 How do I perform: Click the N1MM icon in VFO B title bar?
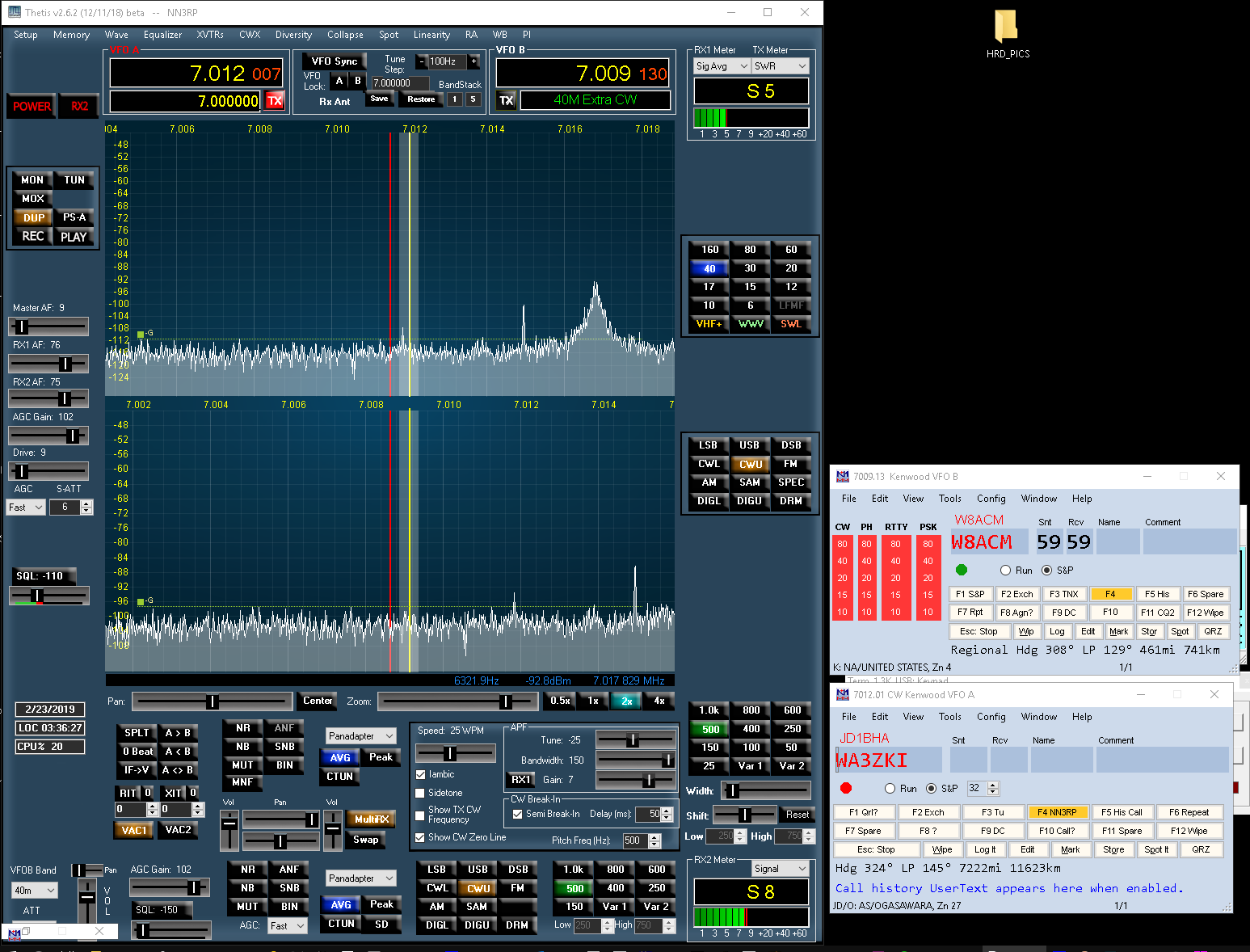[x=843, y=477]
